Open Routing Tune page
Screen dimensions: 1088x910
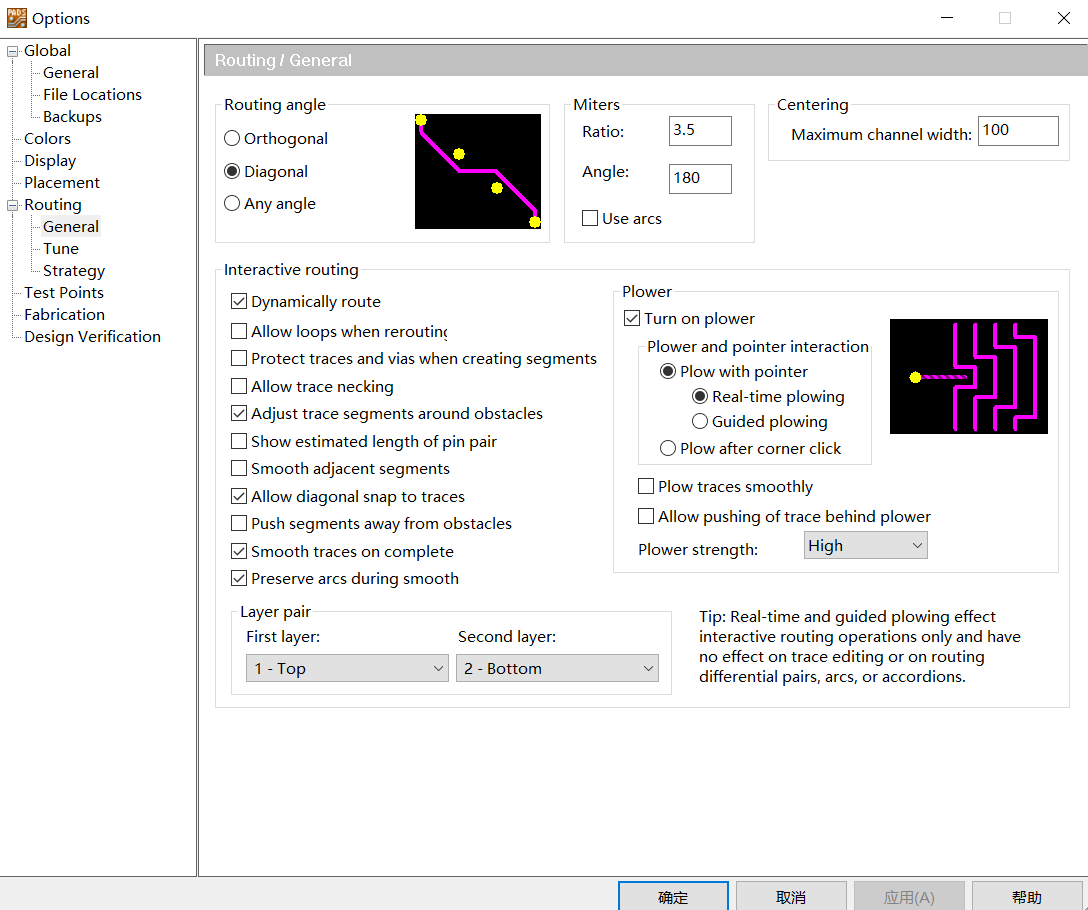tap(61, 249)
